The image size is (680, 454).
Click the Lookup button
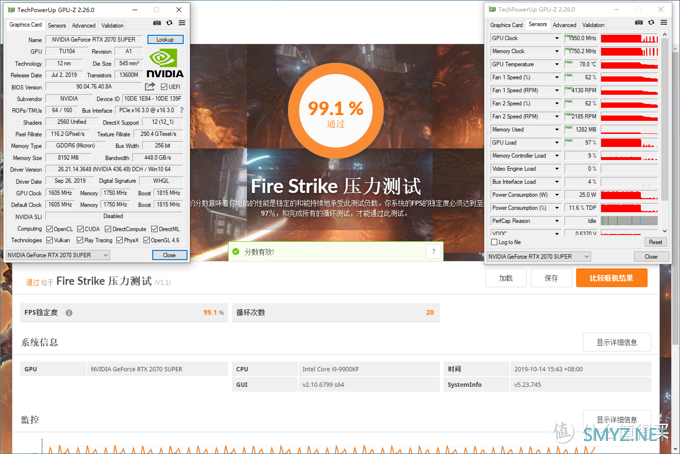coord(165,39)
